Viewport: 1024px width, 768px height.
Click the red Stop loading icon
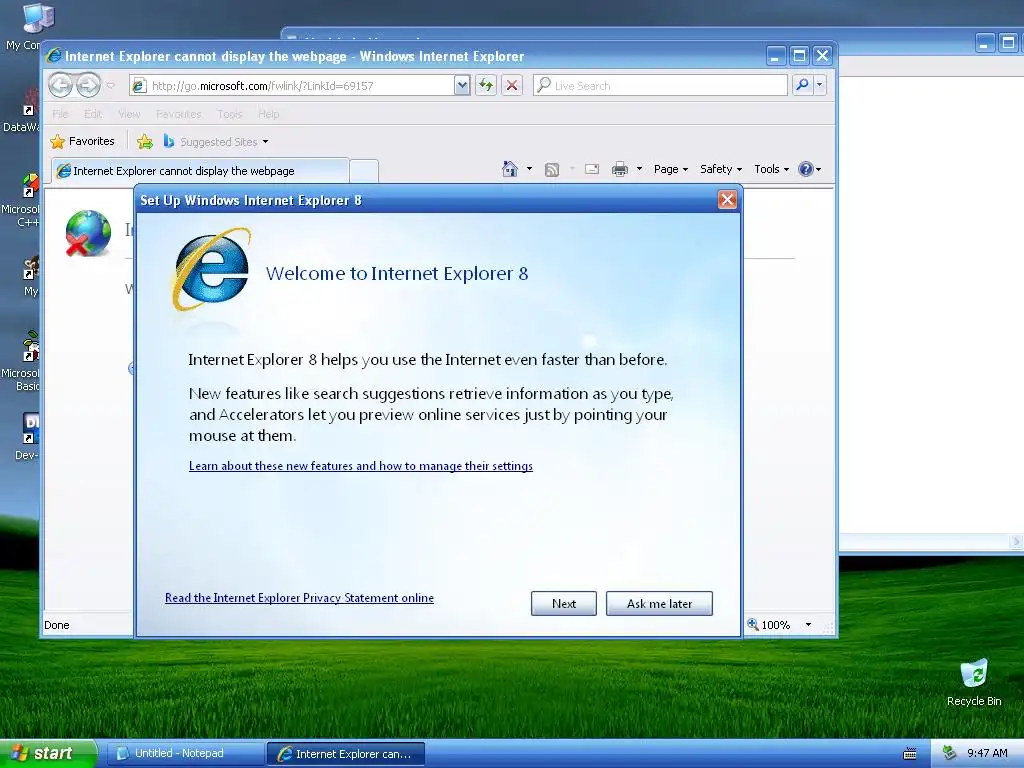tap(512, 86)
